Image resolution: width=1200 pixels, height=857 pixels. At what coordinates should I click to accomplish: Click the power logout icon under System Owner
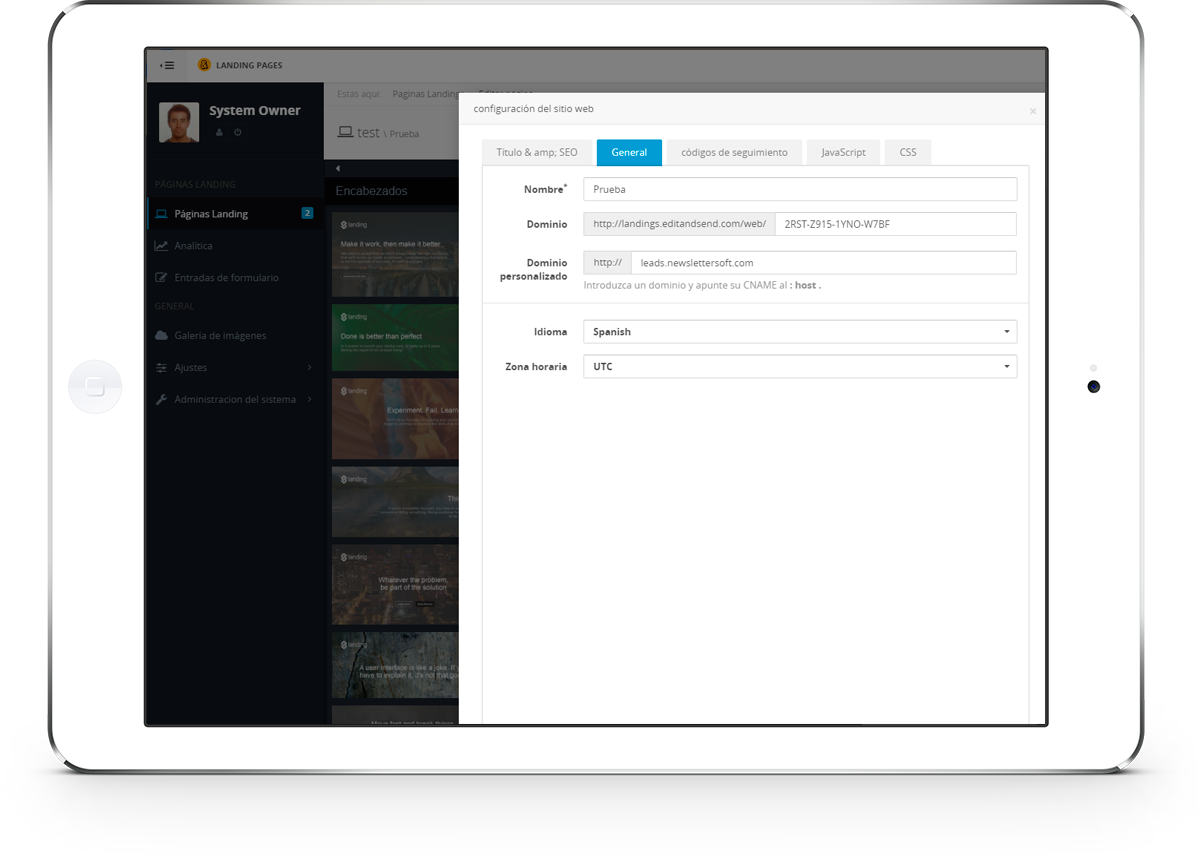tap(238, 132)
